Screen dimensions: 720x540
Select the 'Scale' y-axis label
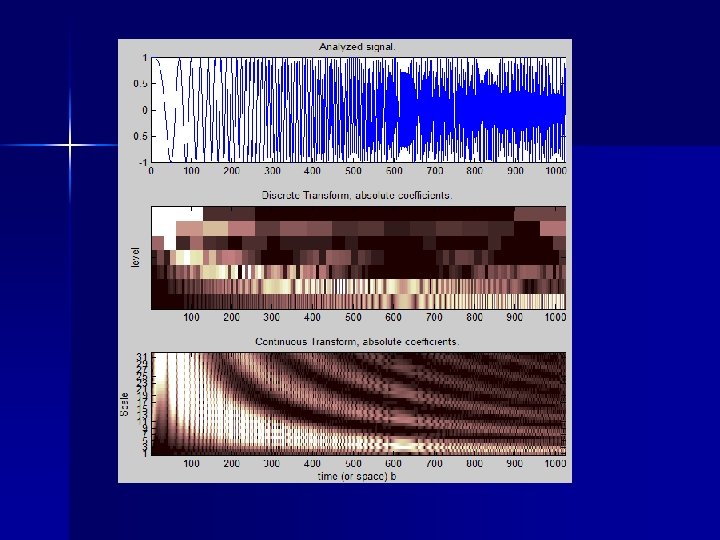coord(124,405)
